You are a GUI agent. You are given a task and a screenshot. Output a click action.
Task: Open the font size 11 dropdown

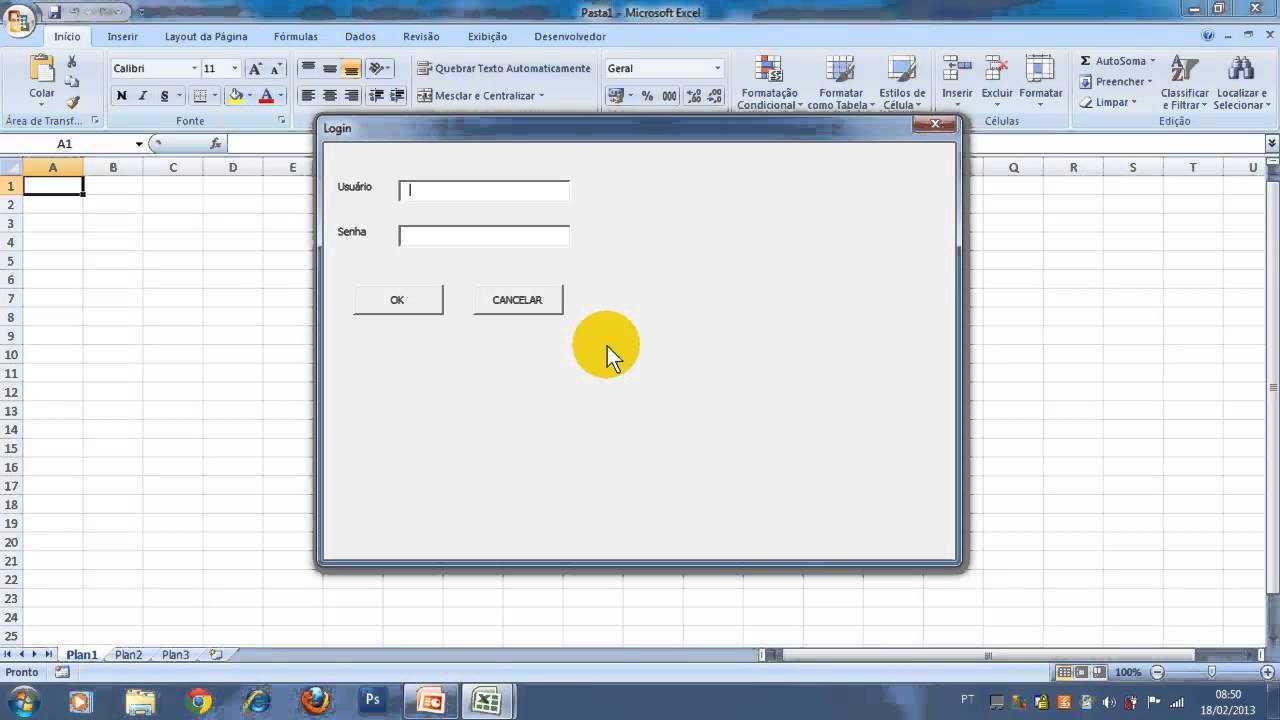(235, 68)
